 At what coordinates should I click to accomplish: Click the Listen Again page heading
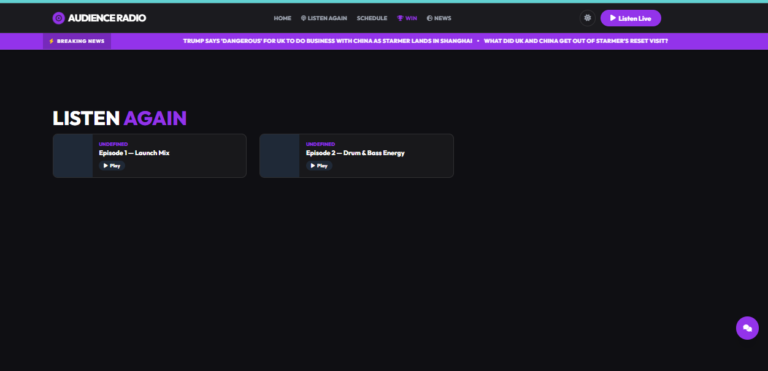pos(120,118)
